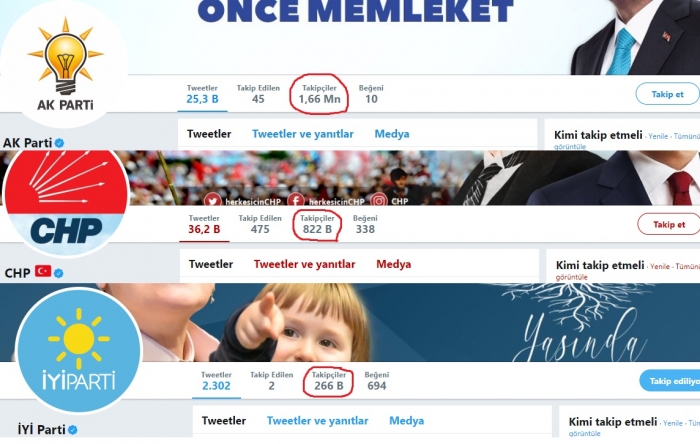Toggle the İYİ Parti Takip ediliyor button
This screenshot has height=444, width=700.
click(670, 381)
